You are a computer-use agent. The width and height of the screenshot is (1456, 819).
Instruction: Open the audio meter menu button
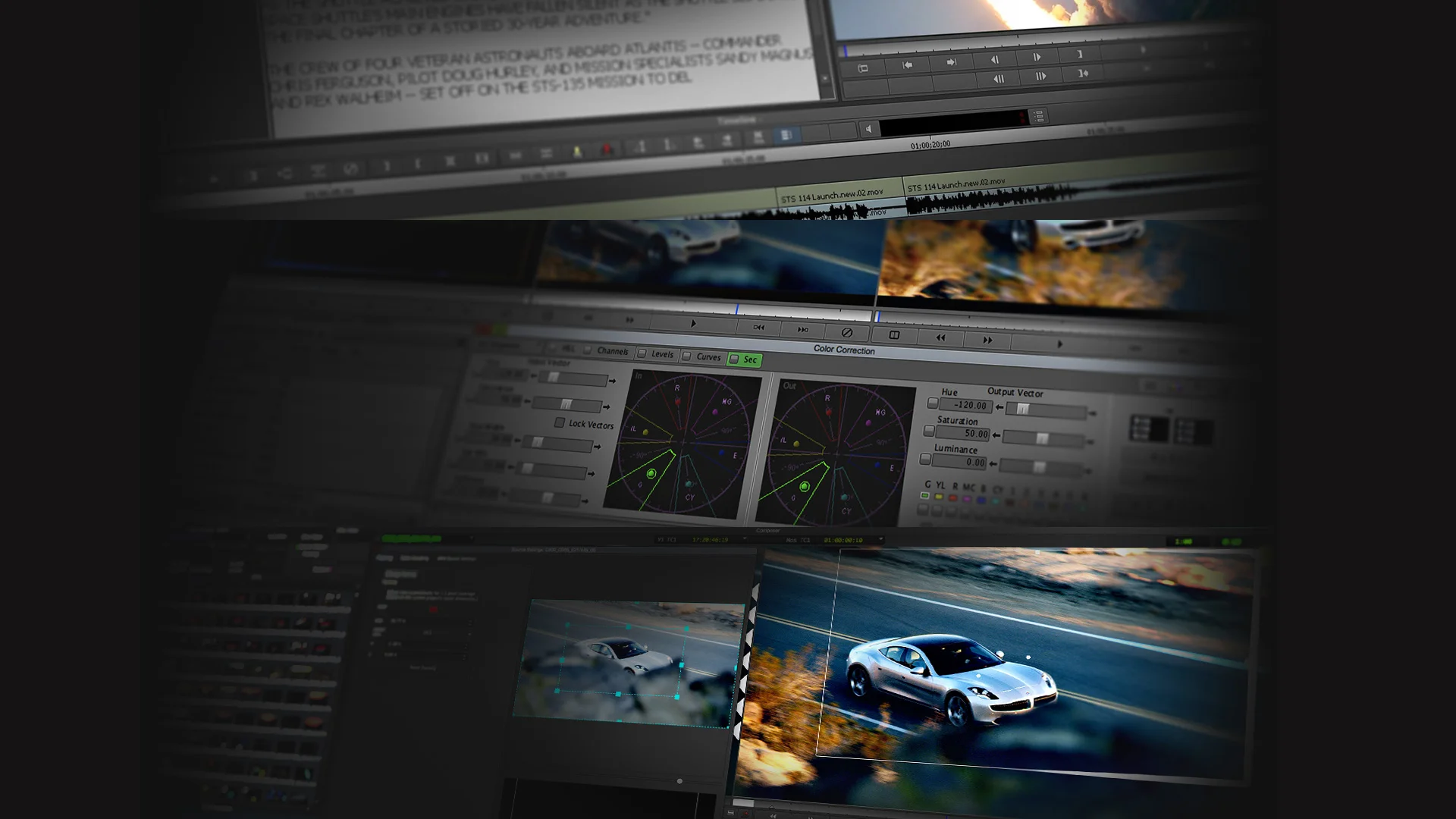coord(1038,116)
